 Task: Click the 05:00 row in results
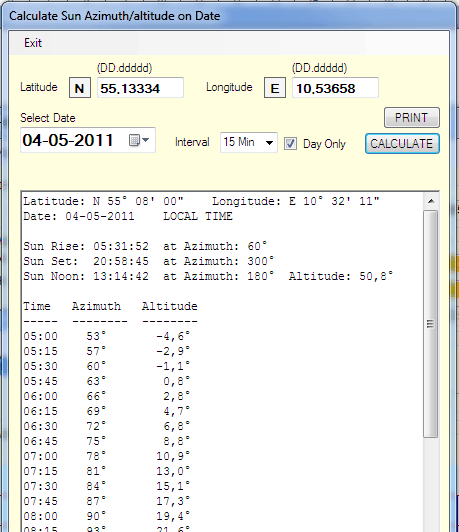107,336
